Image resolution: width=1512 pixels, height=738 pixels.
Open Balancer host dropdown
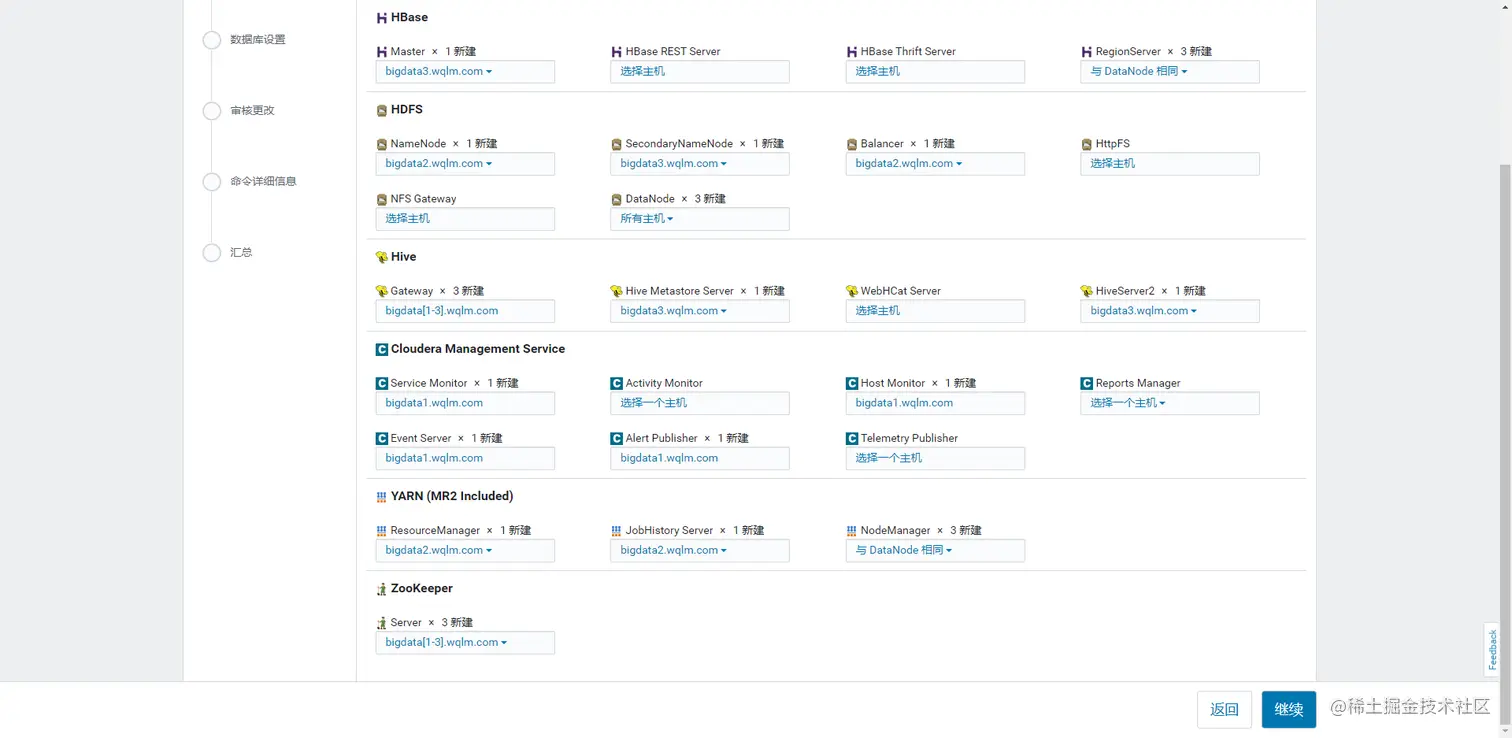tap(935, 164)
